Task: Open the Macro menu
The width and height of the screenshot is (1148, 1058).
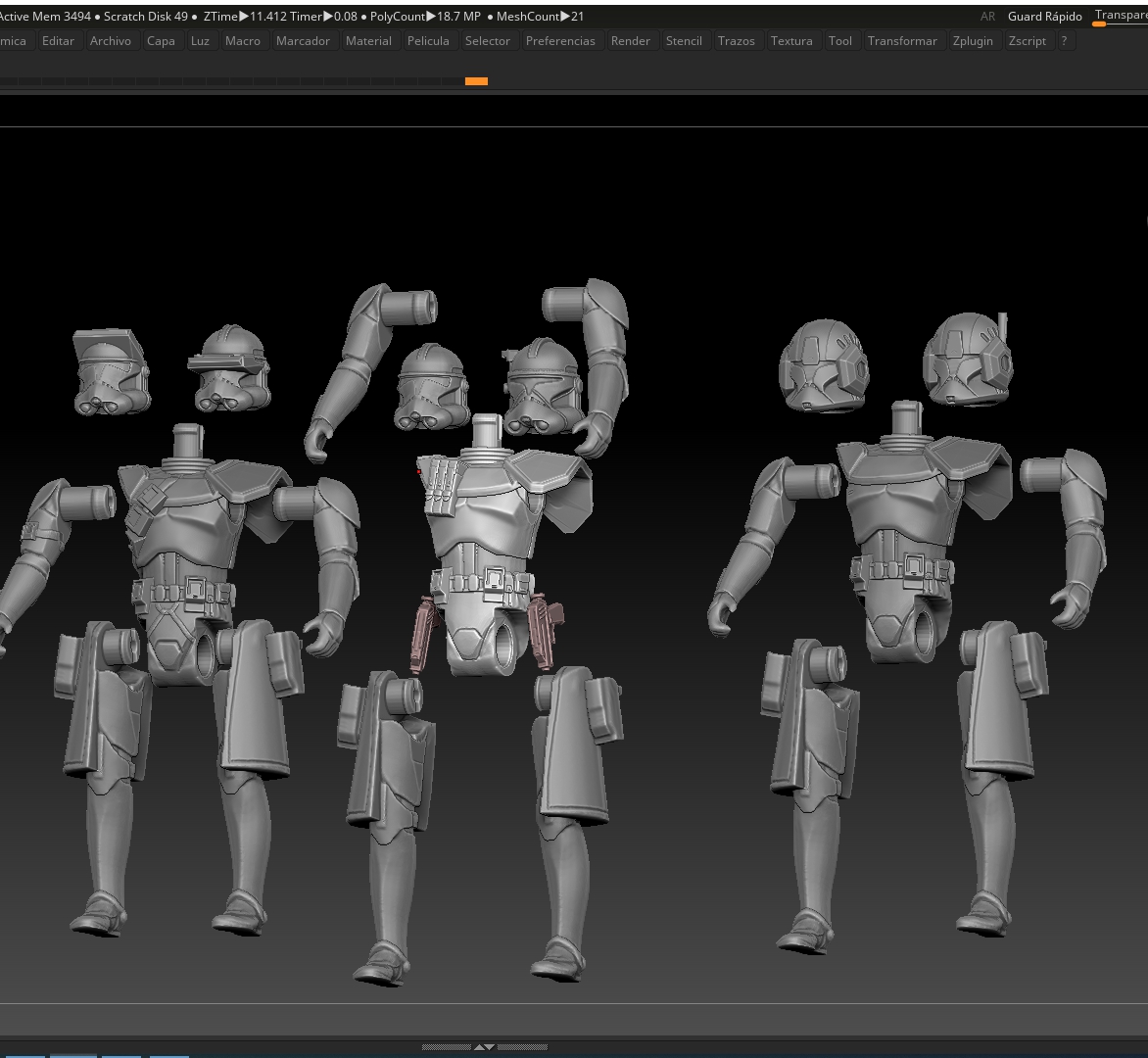Action: [x=242, y=41]
